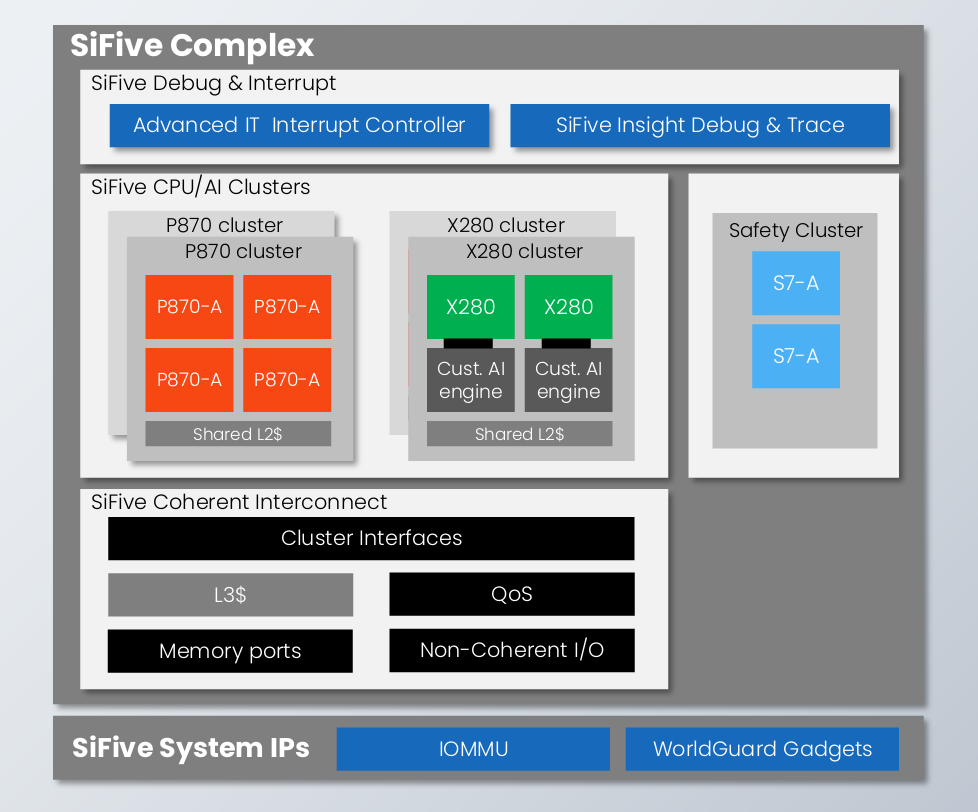Select the upper S7-A block
Viewport: 978px width, 812px height.
tap(796, 283)
